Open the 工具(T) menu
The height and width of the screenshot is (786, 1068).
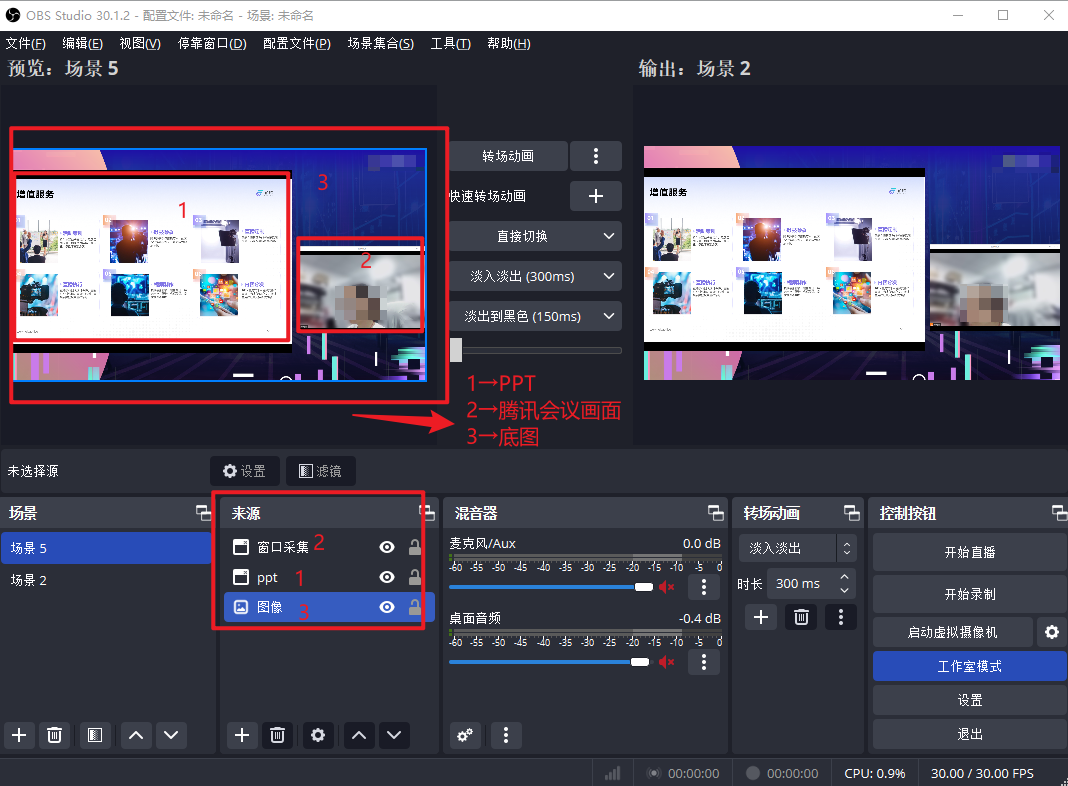[450, 43]
